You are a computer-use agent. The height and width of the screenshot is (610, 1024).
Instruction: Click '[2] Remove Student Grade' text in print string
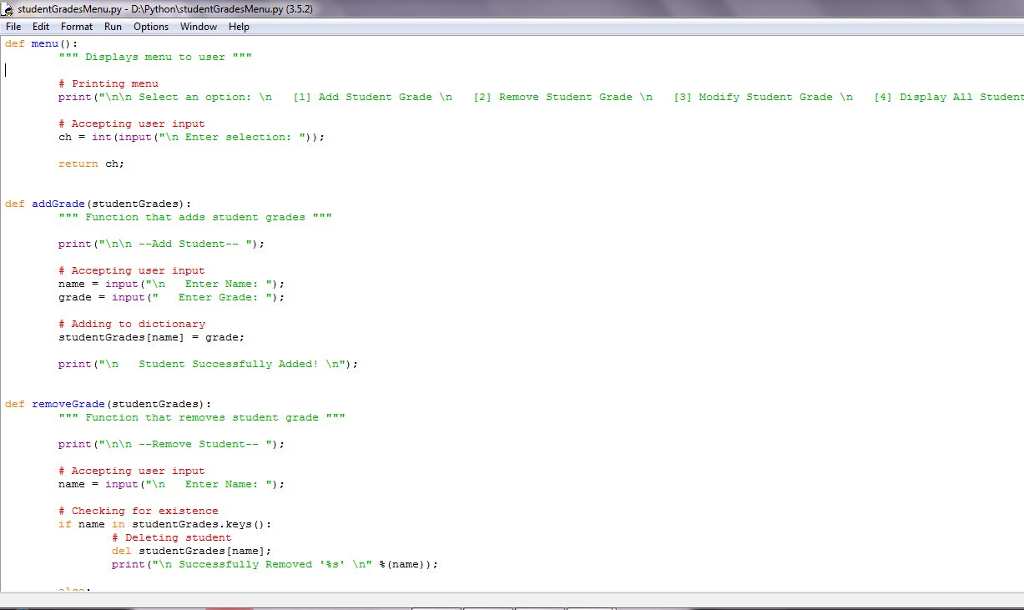[x=552, y=97]
